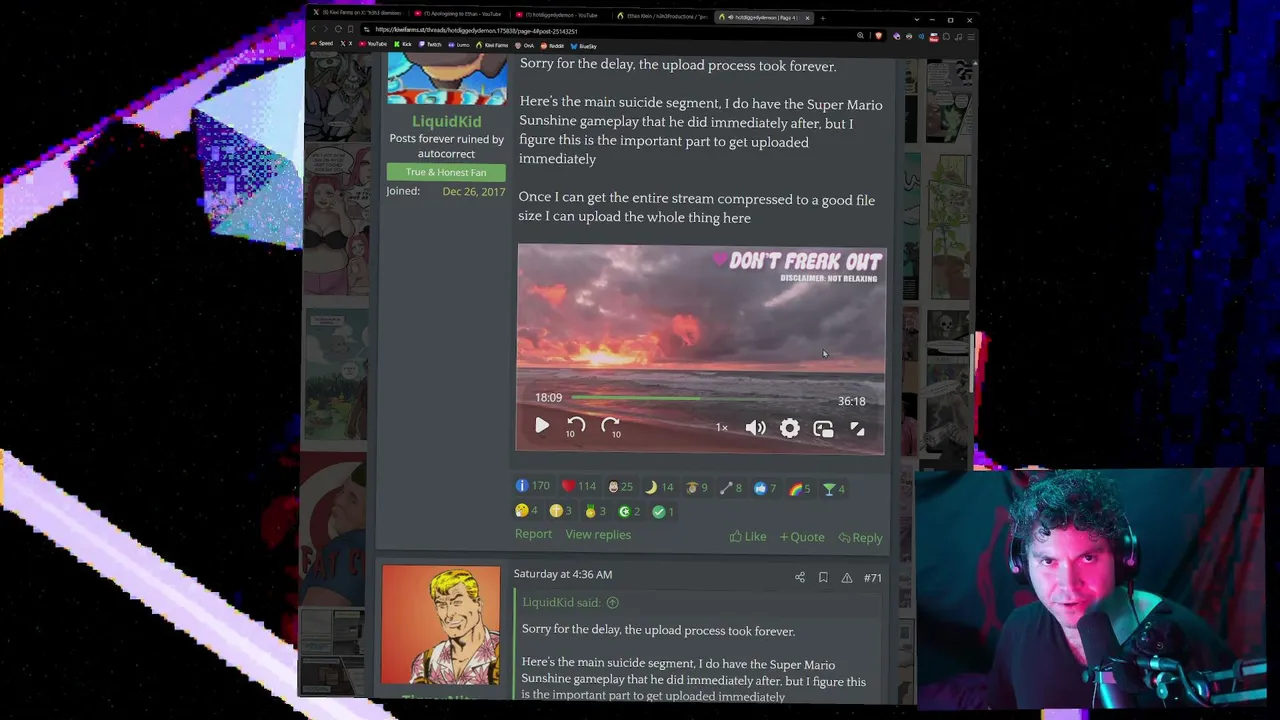This screenshot has width=1280, height=720.
Task: Open the Reddit bookmark
Action: pyautogui.click(x=552, y=46)
